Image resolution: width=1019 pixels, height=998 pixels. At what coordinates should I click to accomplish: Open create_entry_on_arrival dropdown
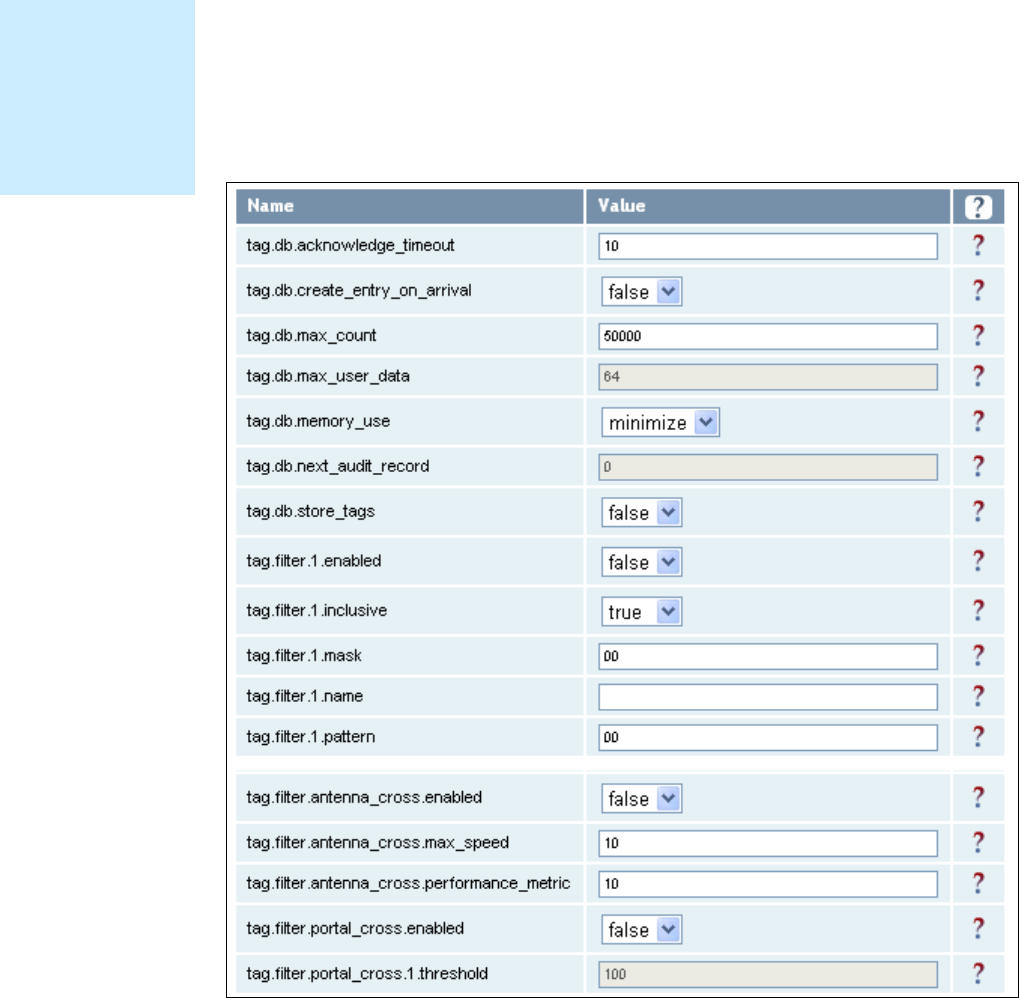pos(641,292)
